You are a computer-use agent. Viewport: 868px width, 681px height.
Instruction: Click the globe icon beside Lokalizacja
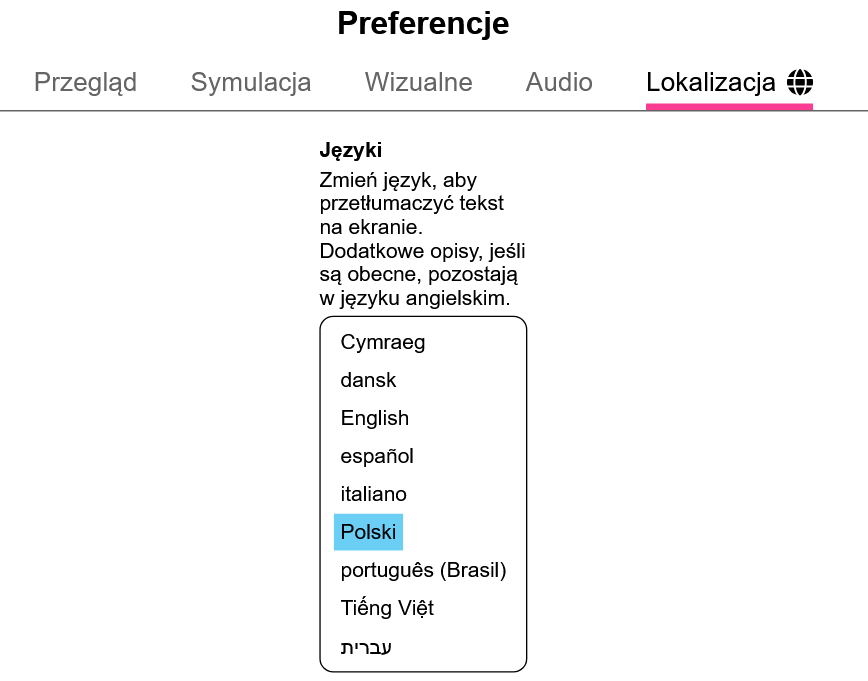(800, 82)
